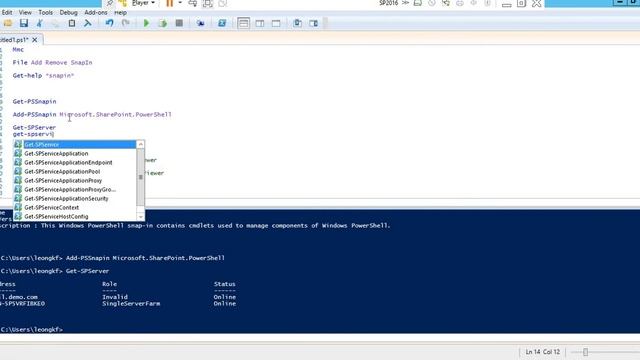Viewport: 640px width, 360px height.
Task: Place cursor on the Get-PSSnapin script line
Action: [x=34, y=102]
